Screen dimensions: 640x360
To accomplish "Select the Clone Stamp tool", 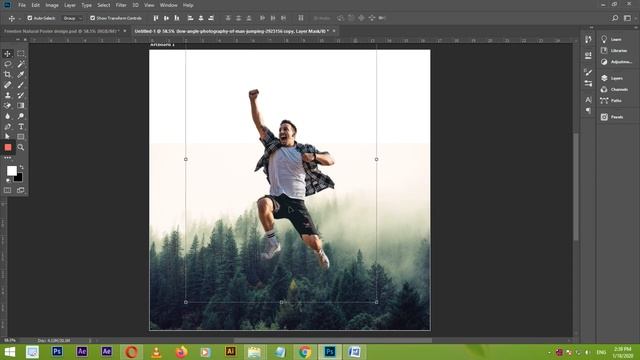I will [7, 95].
